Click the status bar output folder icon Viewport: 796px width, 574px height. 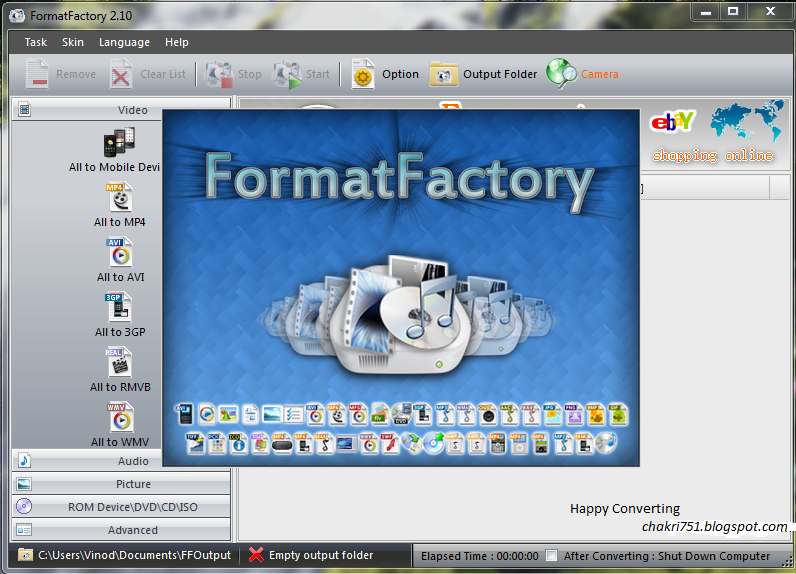point(25,555)
